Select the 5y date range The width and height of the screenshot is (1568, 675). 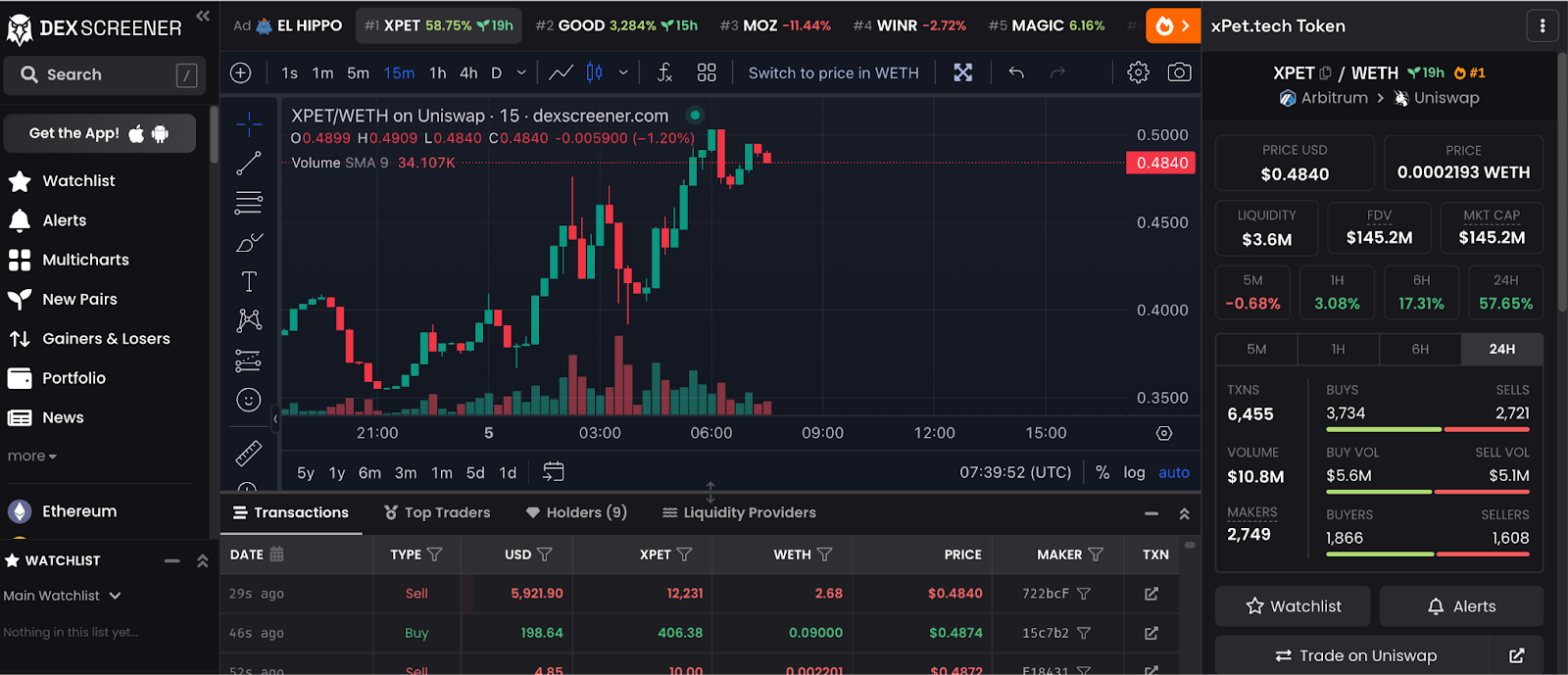[306, 472]
